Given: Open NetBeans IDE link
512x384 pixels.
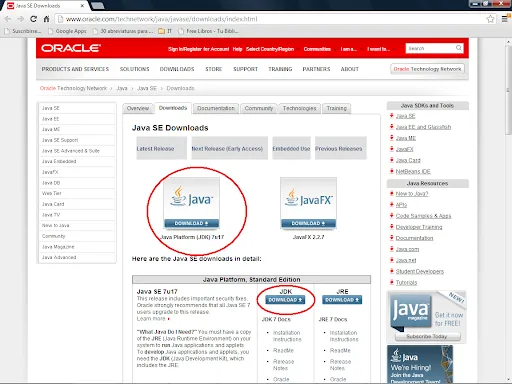Looking at the screenshot, I should tap(413, 171).
